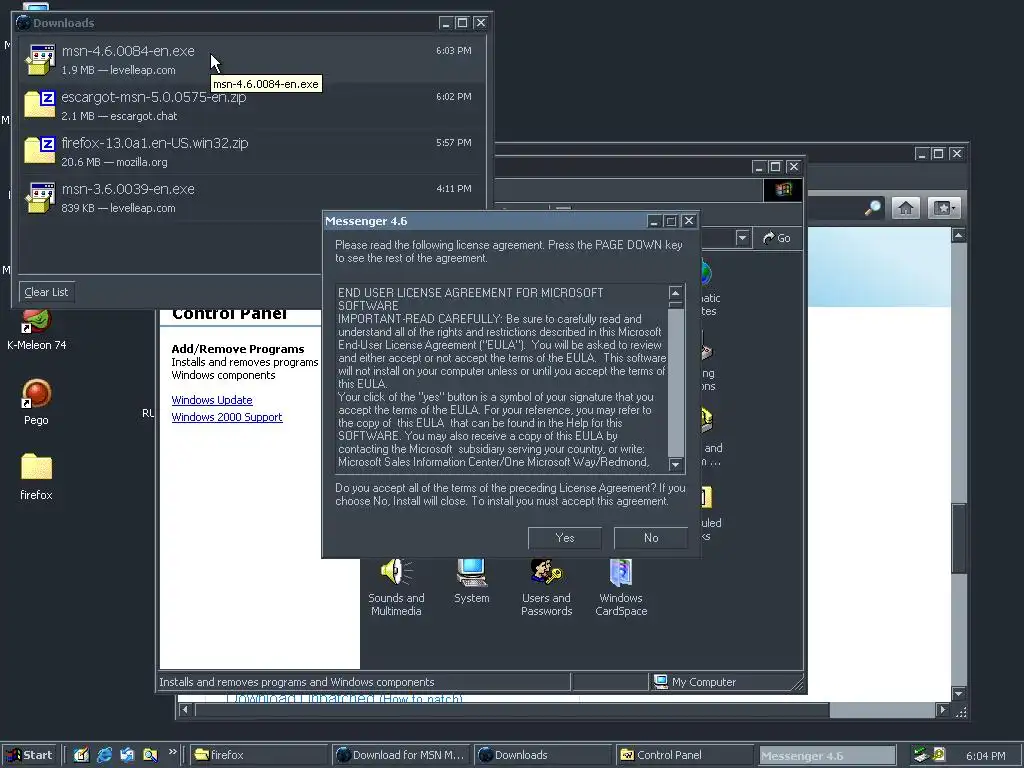Switch to the Control Panel taskbar button

[684, 755]
